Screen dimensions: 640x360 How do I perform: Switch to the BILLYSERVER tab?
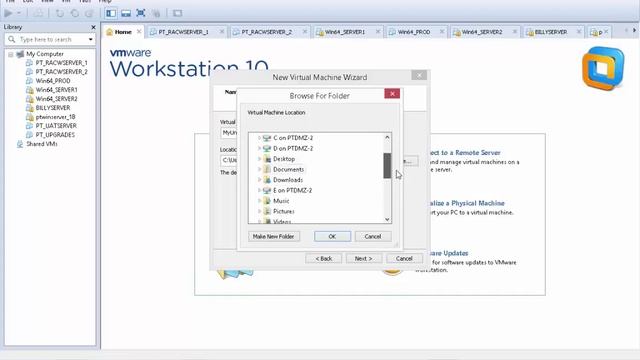pyautogui.click(x=550, y=32)
